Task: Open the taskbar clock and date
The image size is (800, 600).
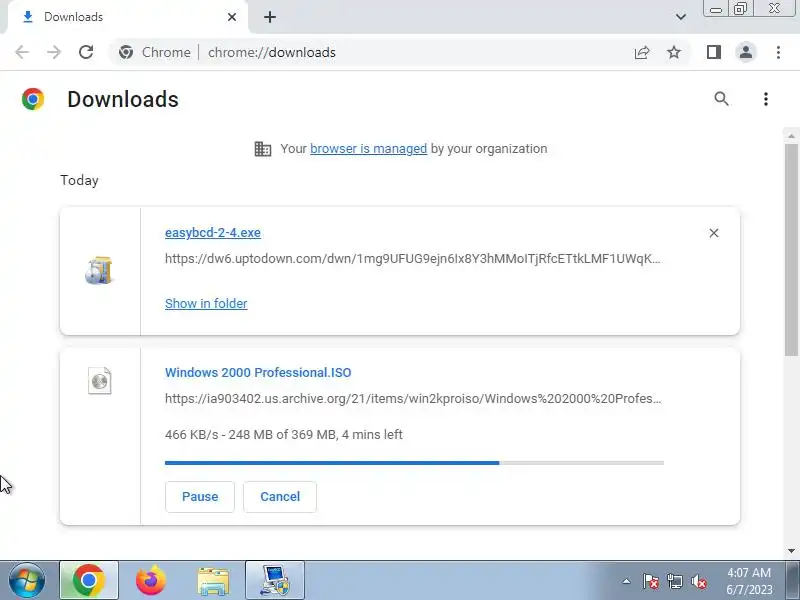Action: pyautogui.click(x=749, y=581)
